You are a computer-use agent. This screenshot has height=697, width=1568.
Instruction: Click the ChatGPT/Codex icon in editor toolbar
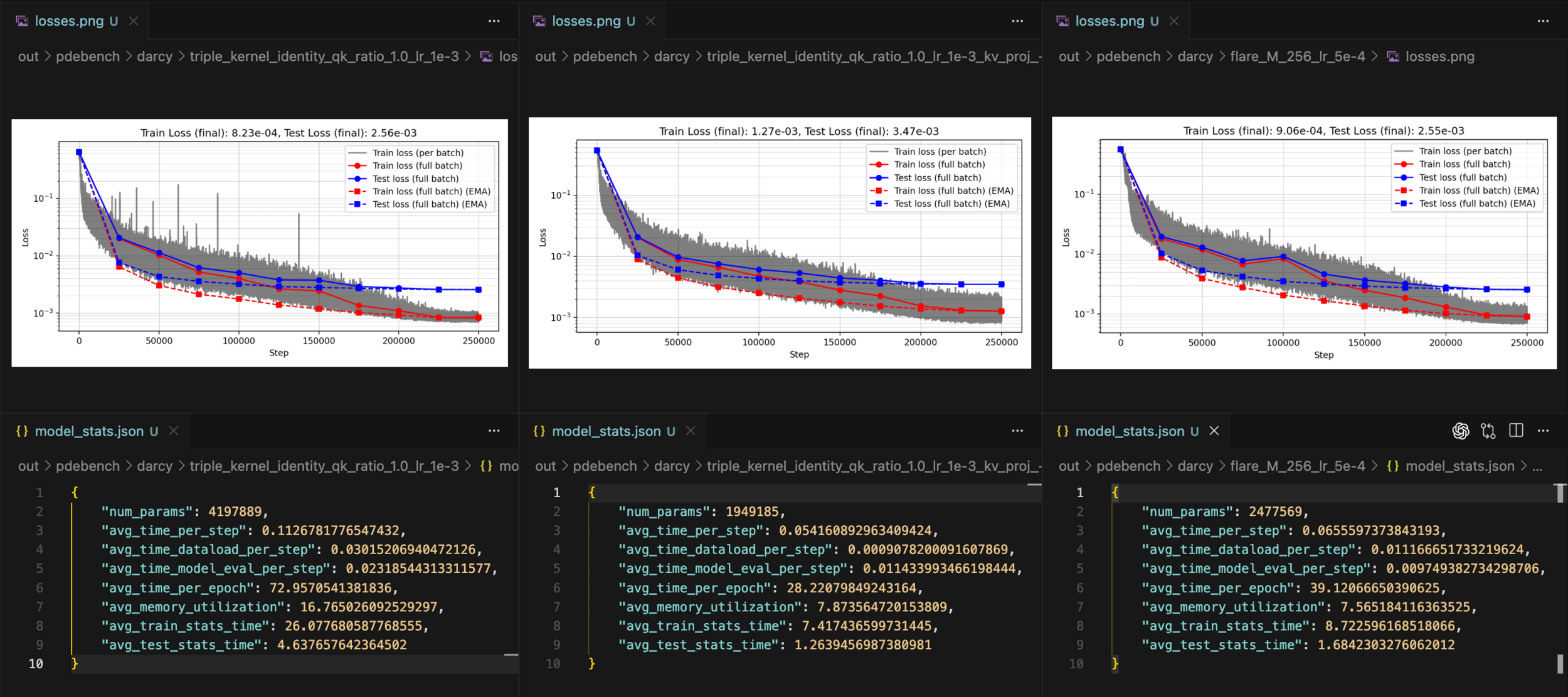click(x=1460, y=431)
